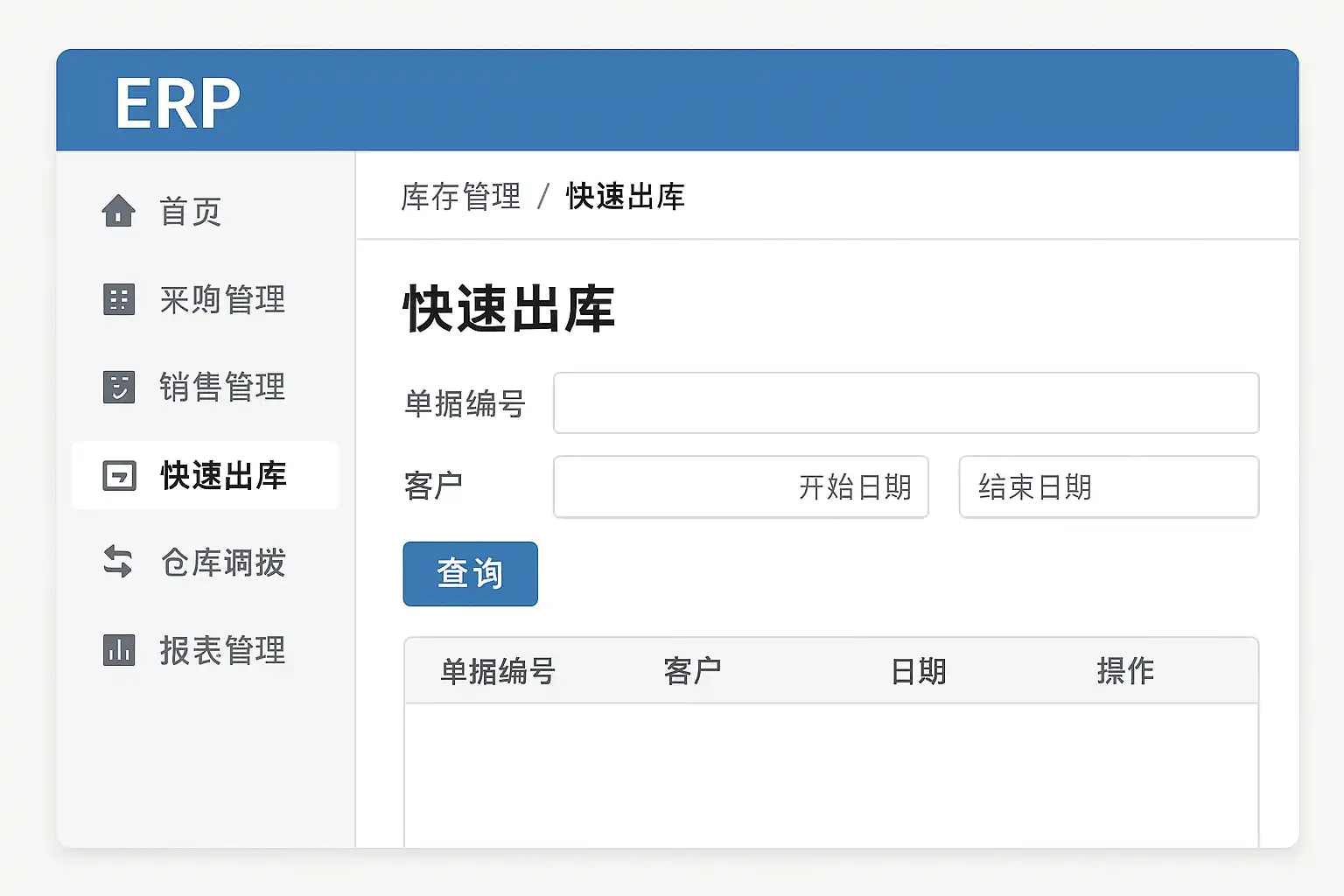The width and height of the screenshot is (1344, 896).
Task: Click the purchase management grid icon
Action: [119, 299]
